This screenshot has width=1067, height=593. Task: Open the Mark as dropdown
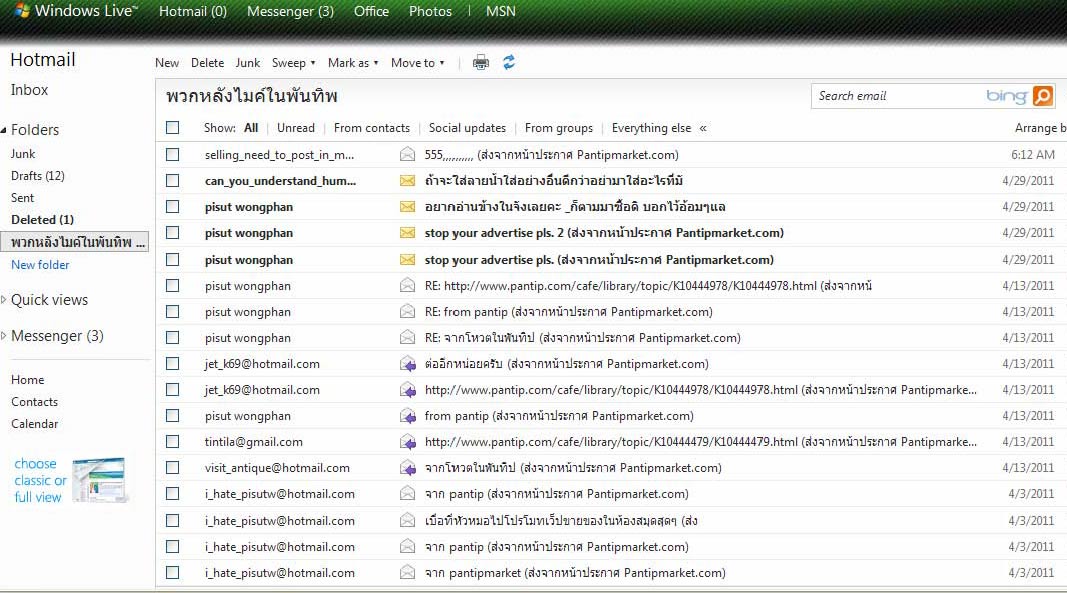(x=352, y=63)
